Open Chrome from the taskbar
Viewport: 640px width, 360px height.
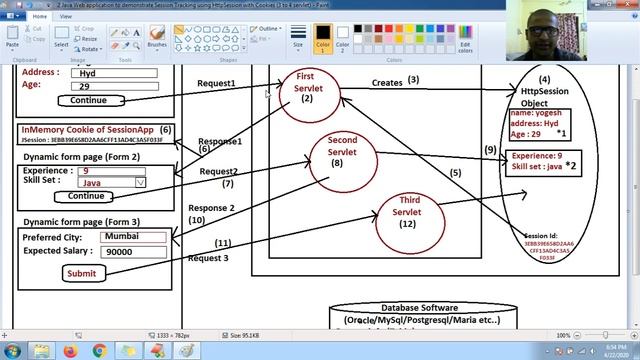pyautogui.click(x=99, y=351)
